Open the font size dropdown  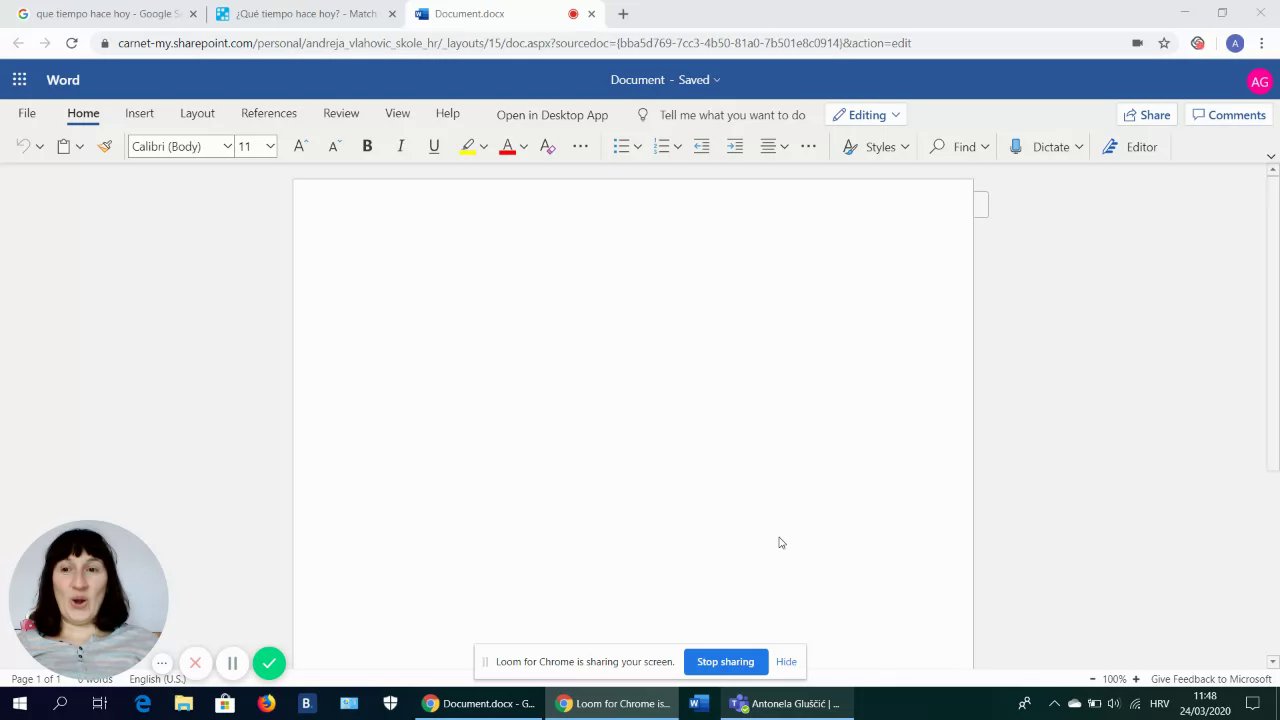click(270, 147)
